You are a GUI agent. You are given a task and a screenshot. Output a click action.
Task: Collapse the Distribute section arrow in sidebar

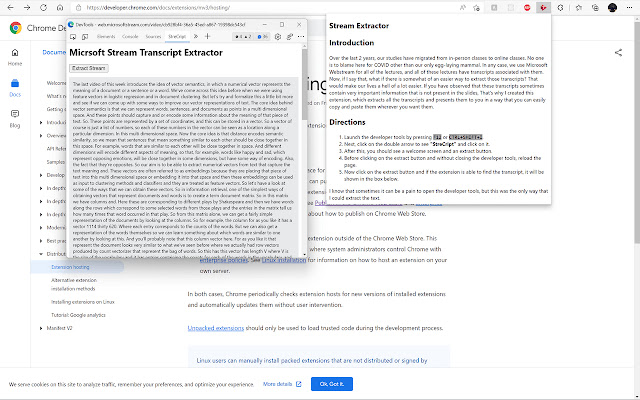point(41,254)
